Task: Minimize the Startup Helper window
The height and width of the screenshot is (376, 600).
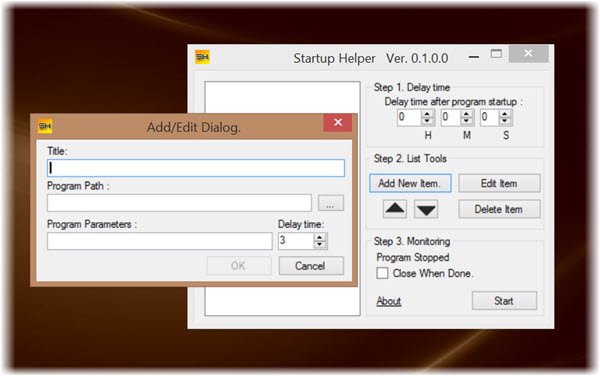Action: [474, 57]
